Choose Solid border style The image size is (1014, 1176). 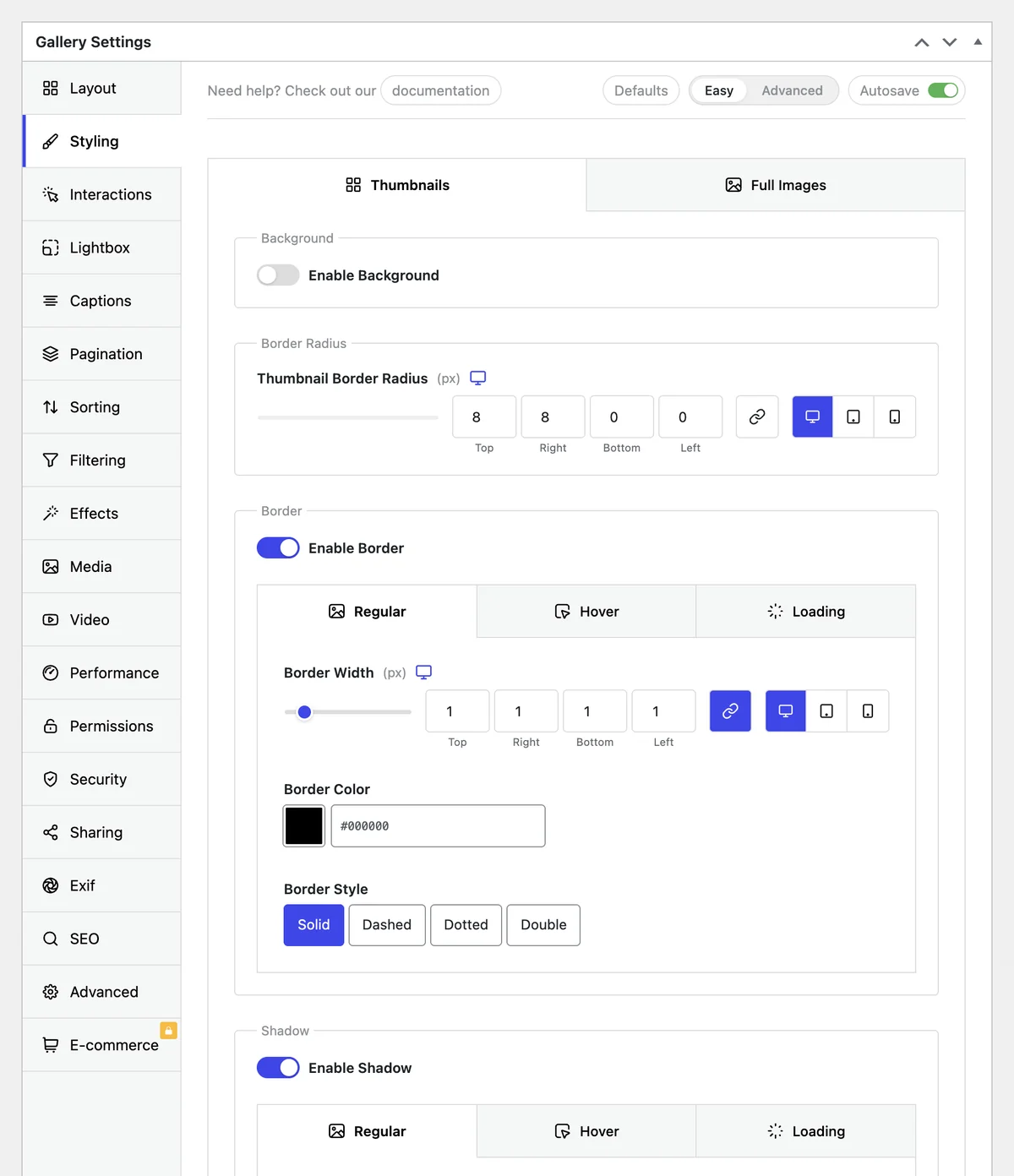point(313,925)
